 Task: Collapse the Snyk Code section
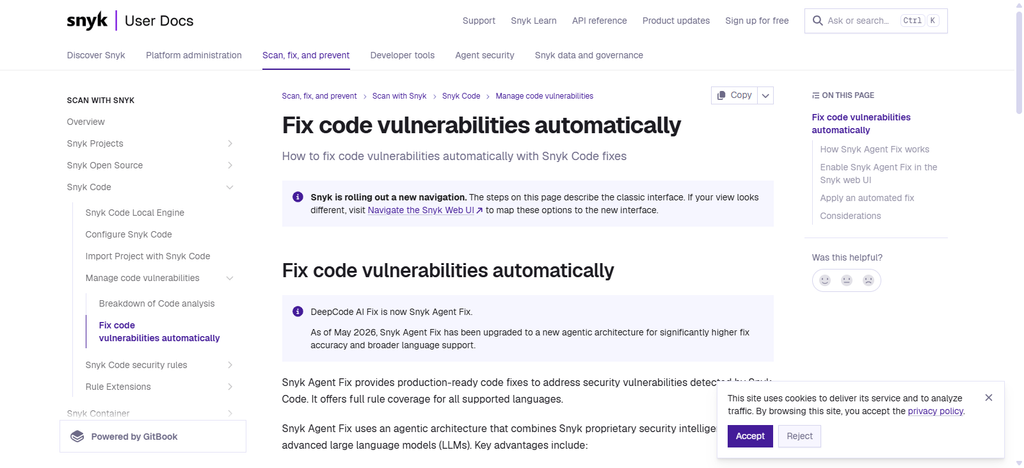coord(230,187)
